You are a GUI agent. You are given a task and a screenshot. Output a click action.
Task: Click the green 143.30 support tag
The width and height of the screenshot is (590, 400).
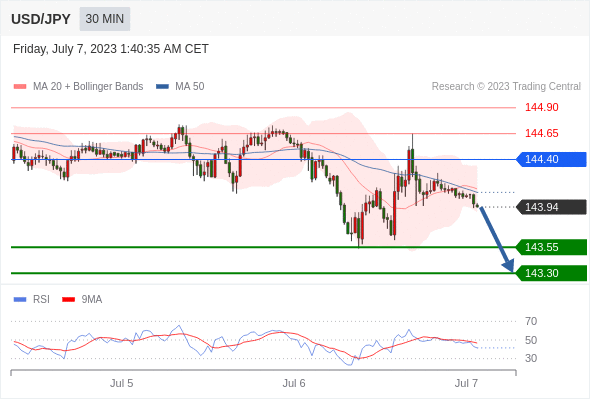click(551, 273)
